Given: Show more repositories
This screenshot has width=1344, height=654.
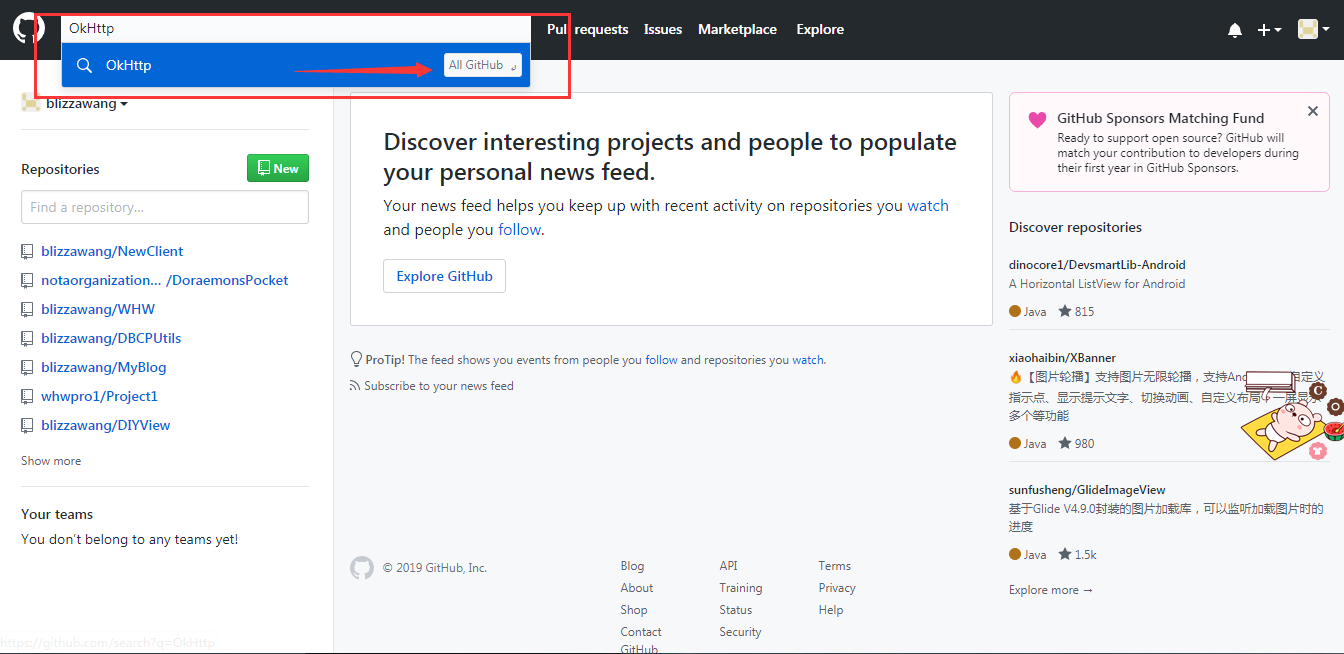Looking at the screenshot, I should [51, 461].
